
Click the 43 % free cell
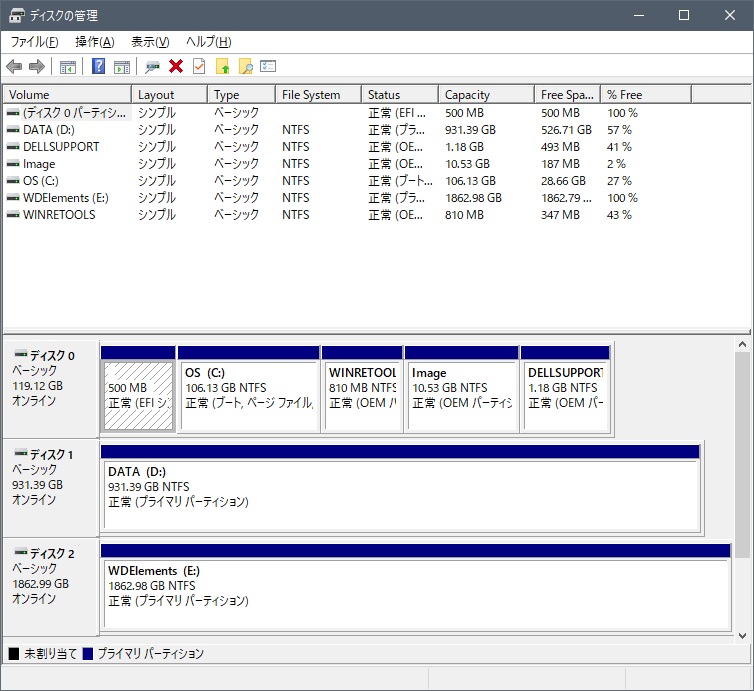tap(619, 214)
